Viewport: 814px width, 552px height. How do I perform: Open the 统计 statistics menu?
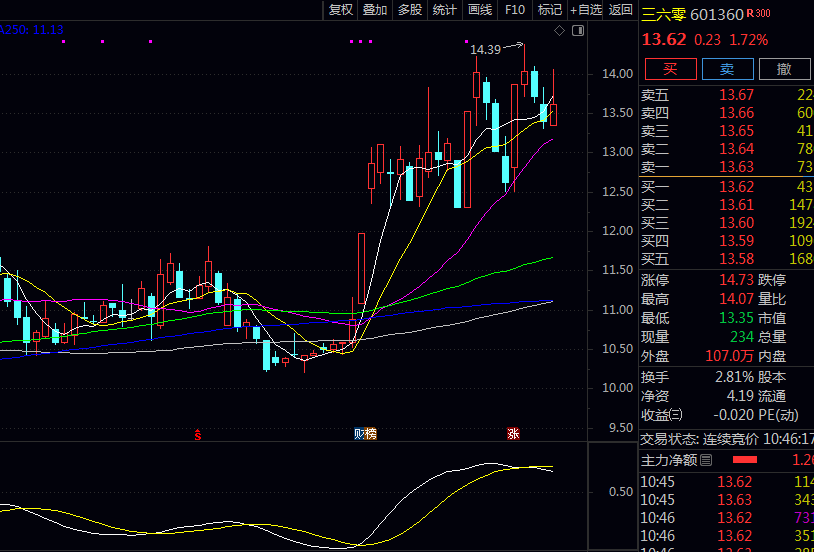(444, 10)
